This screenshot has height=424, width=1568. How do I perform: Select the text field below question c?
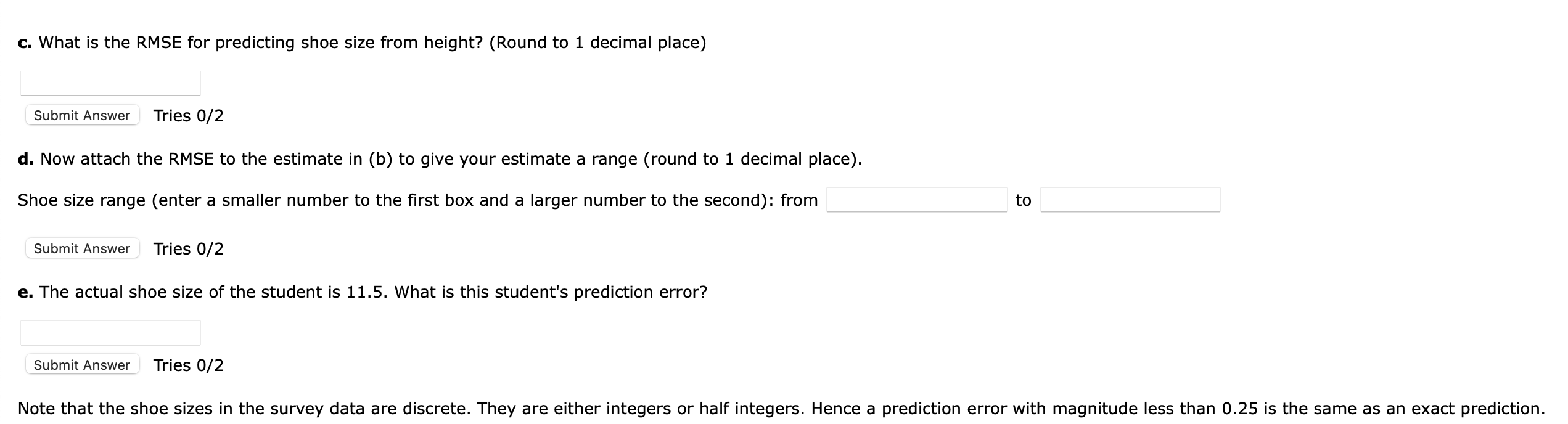coord(110,82)
